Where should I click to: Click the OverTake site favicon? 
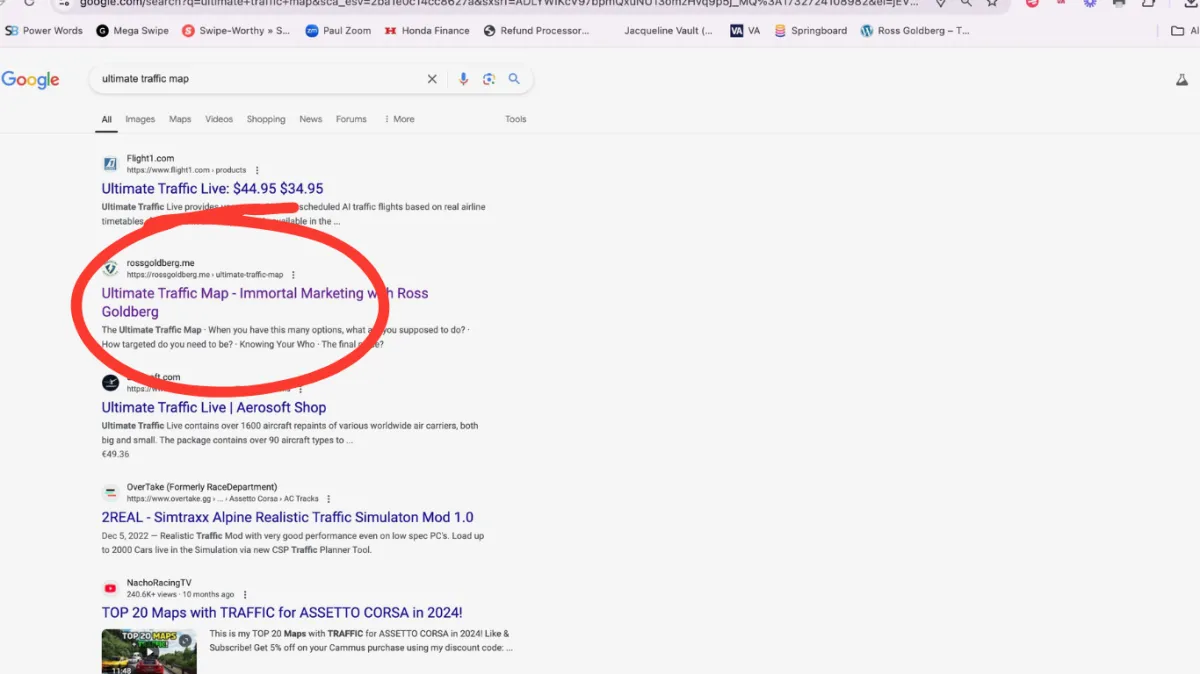pos(110,493)
